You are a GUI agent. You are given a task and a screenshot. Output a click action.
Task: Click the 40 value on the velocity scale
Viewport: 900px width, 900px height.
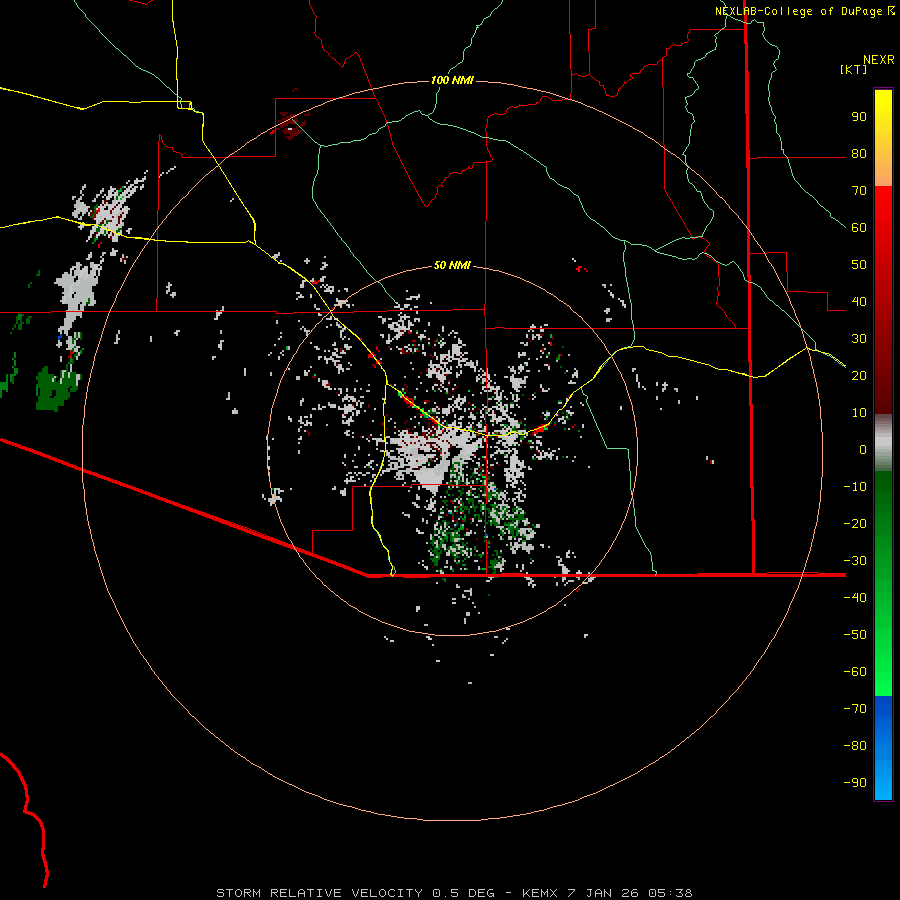pyautogui.click(x=859, y=302)
